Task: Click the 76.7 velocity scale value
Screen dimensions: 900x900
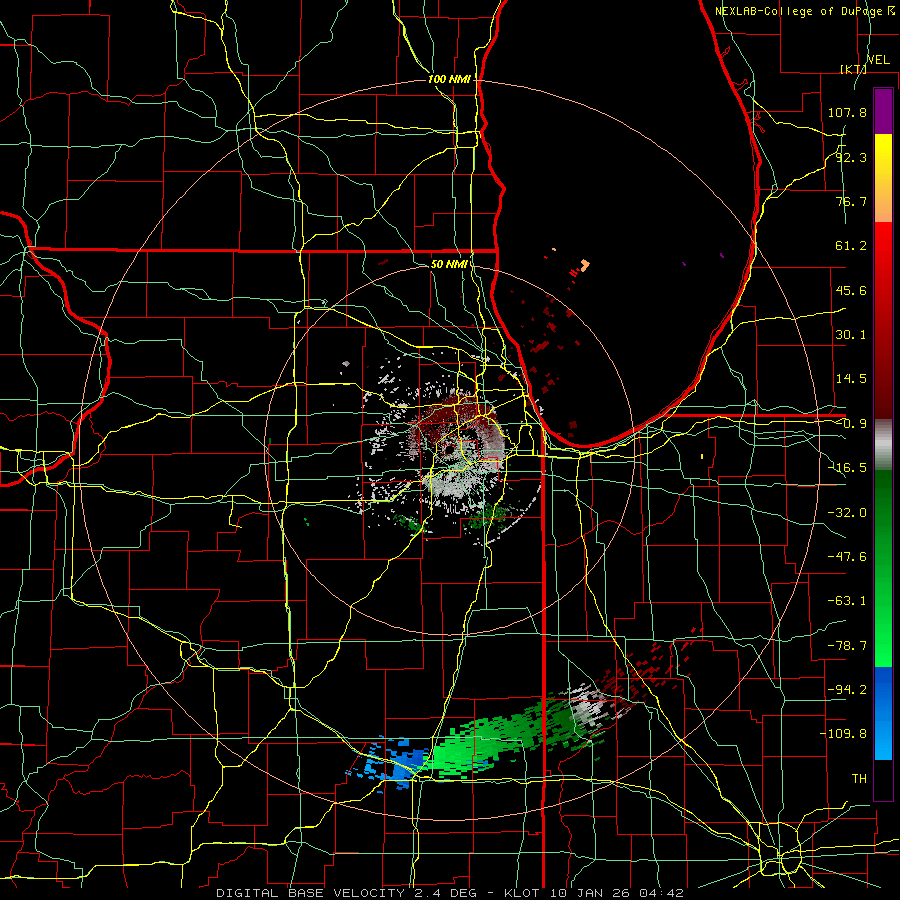Action: pos(851,201)
